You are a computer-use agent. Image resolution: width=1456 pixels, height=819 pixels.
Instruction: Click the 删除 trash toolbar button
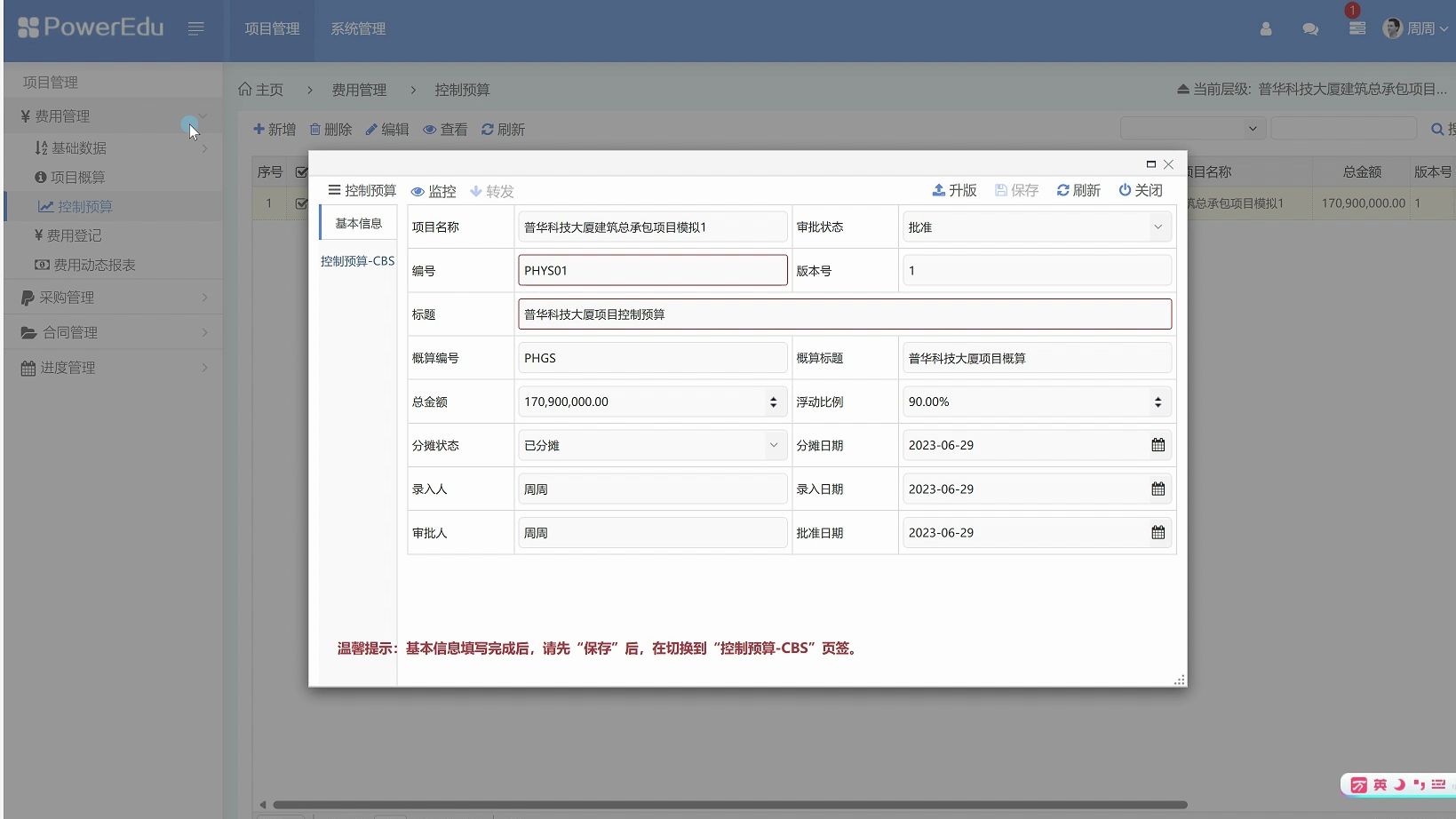click(330, 130)
